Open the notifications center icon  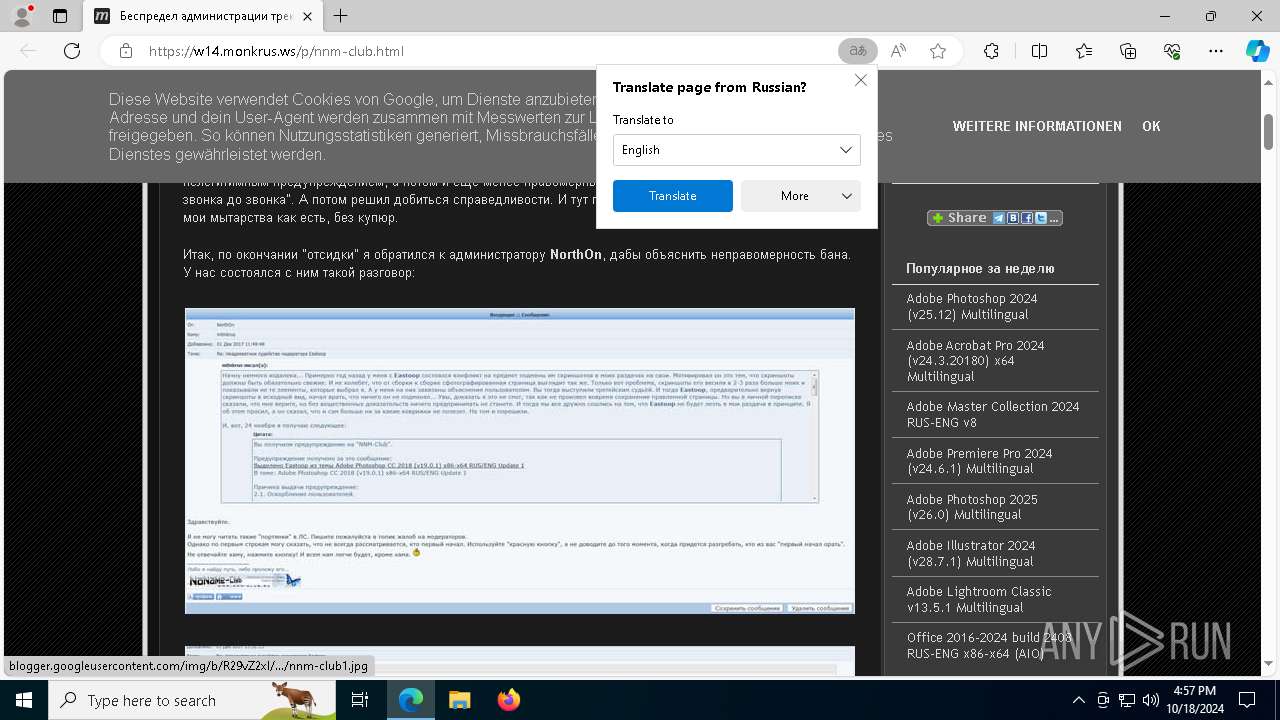1247,700
